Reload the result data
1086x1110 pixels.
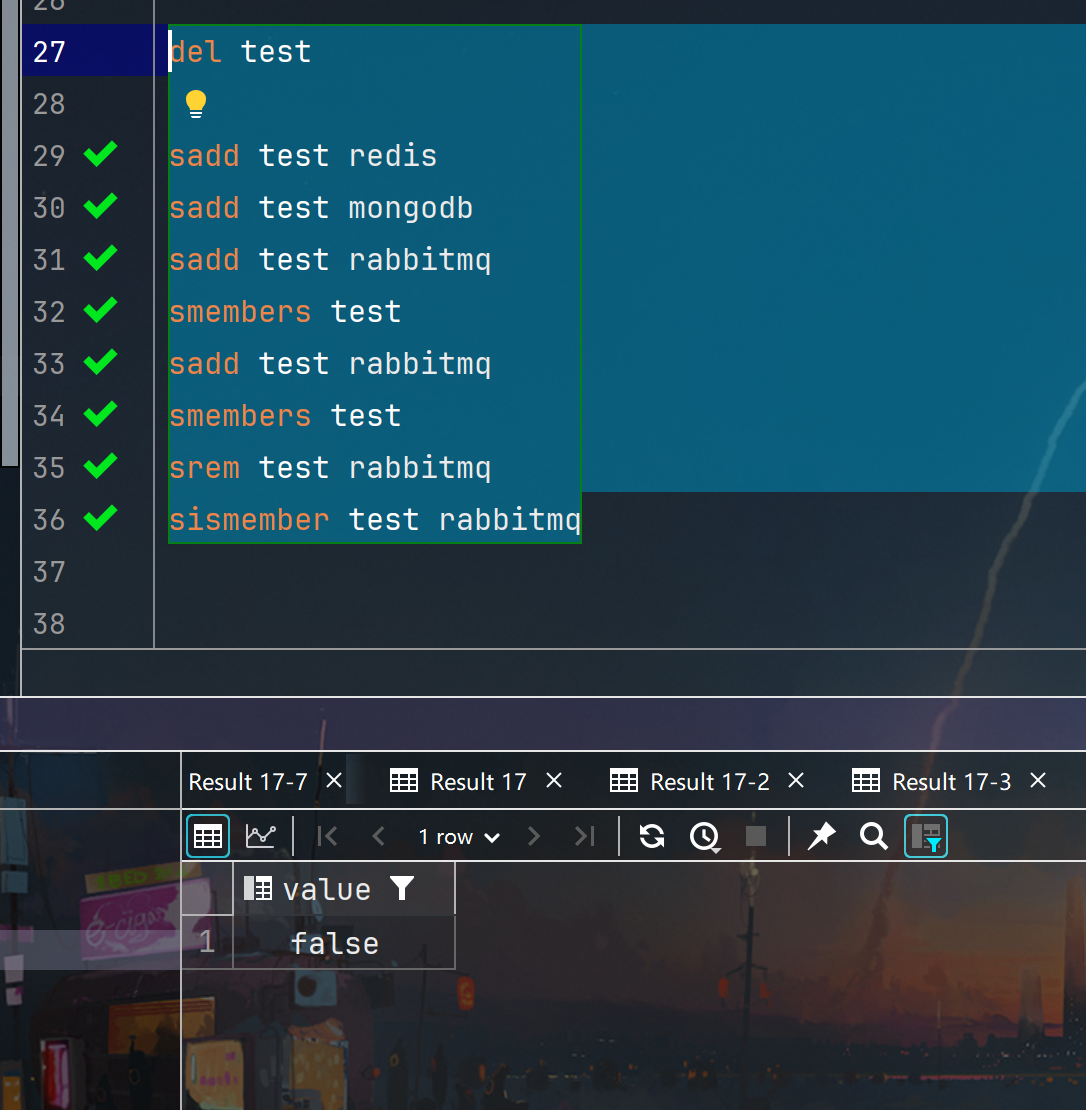(x=652, y=836)
